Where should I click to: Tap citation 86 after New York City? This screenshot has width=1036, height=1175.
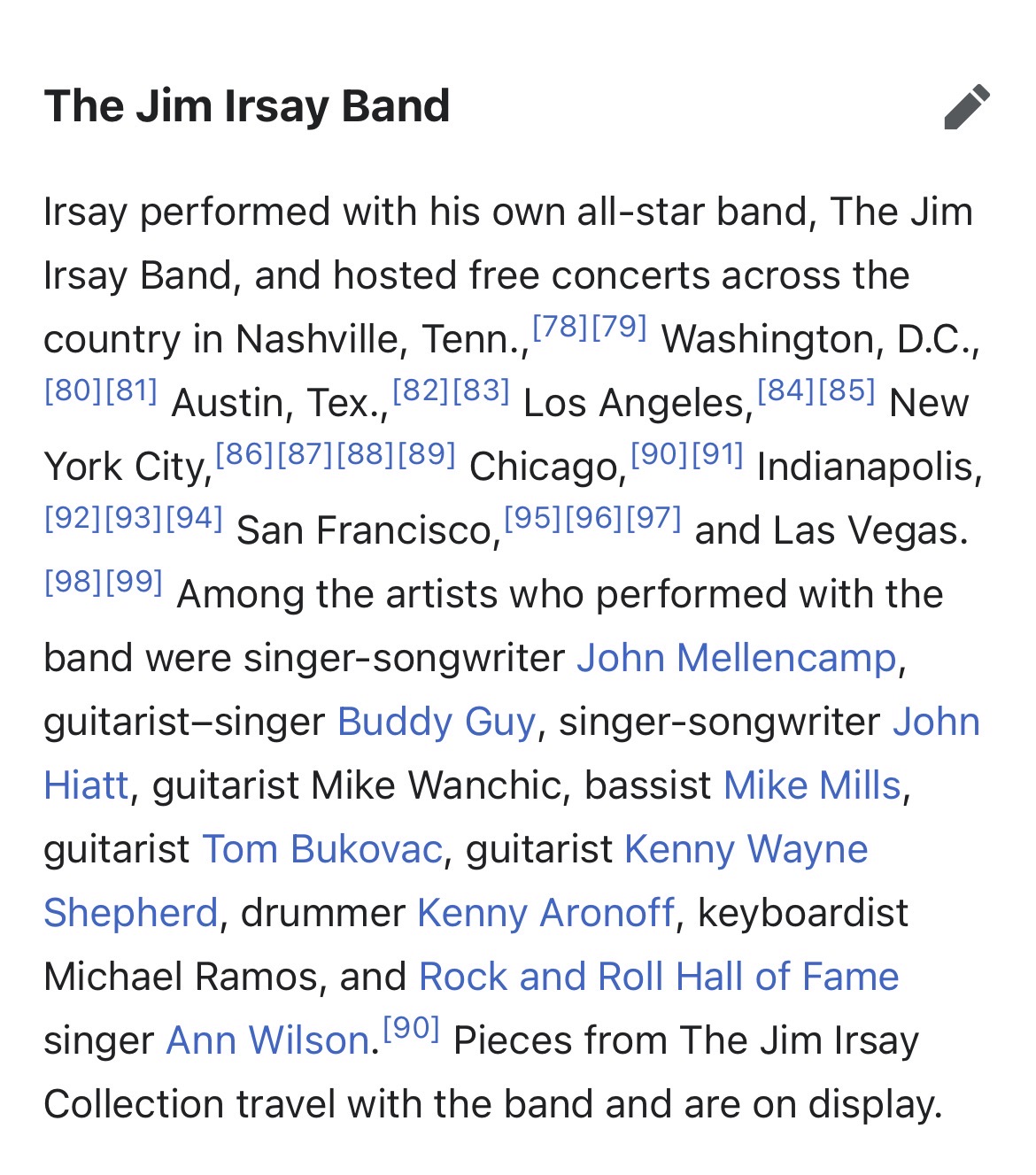(x=244, y=454)
